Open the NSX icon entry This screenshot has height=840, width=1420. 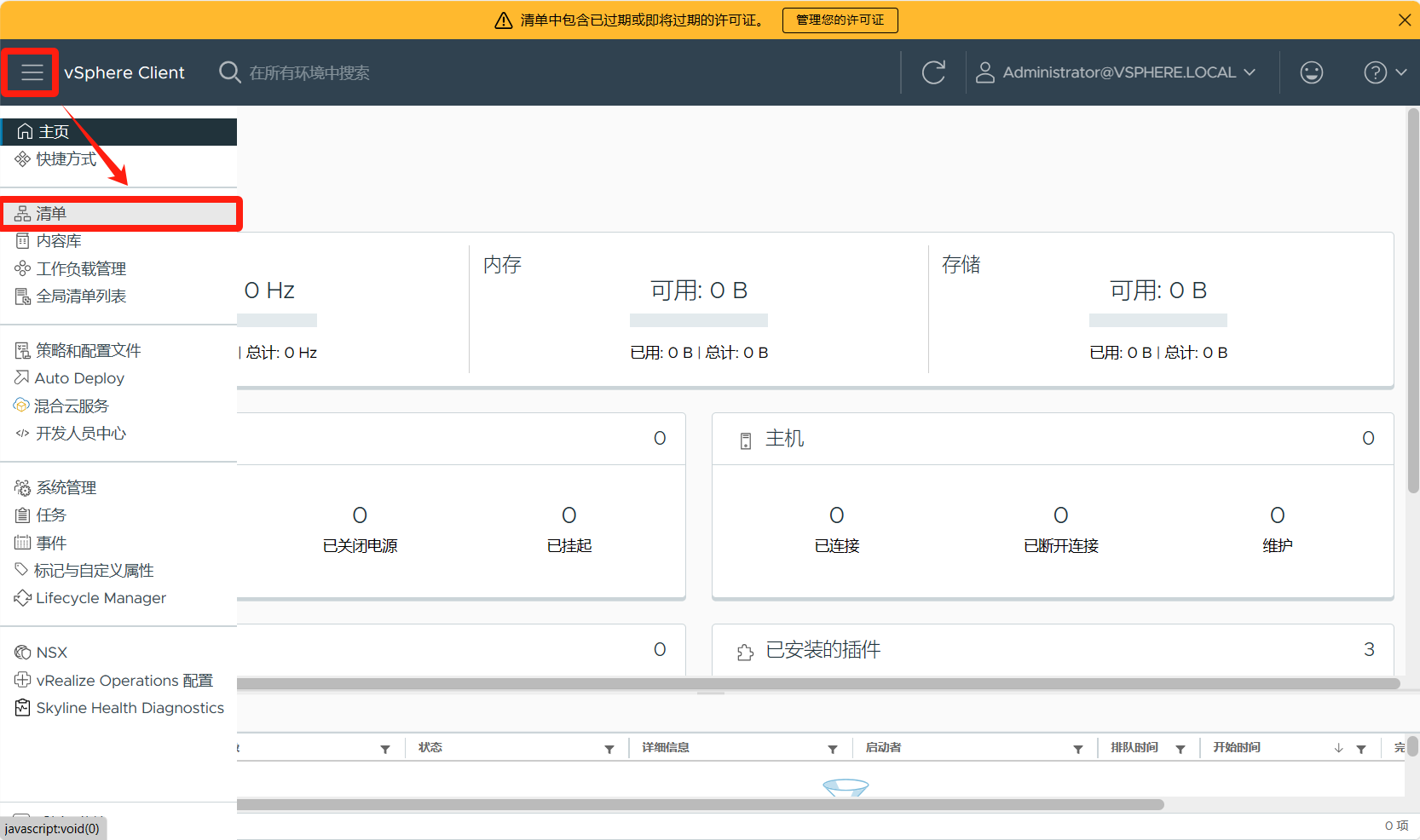click(22, 653)
